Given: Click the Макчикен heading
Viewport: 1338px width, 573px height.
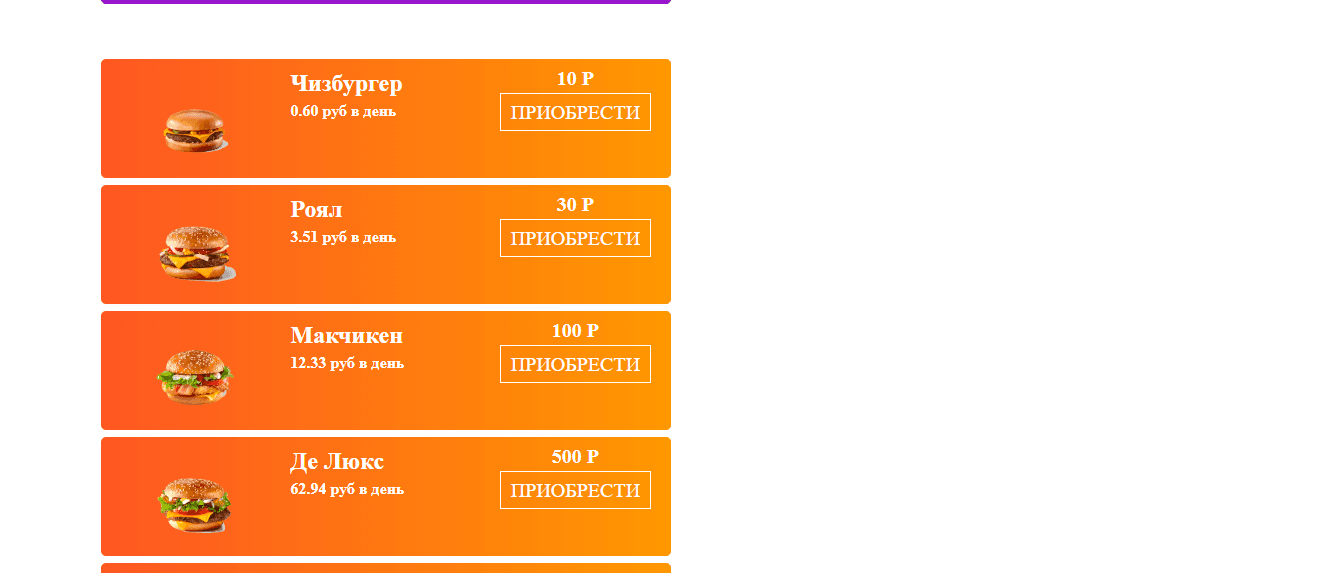Looking at the screenshot, I should tap(346, 336).
